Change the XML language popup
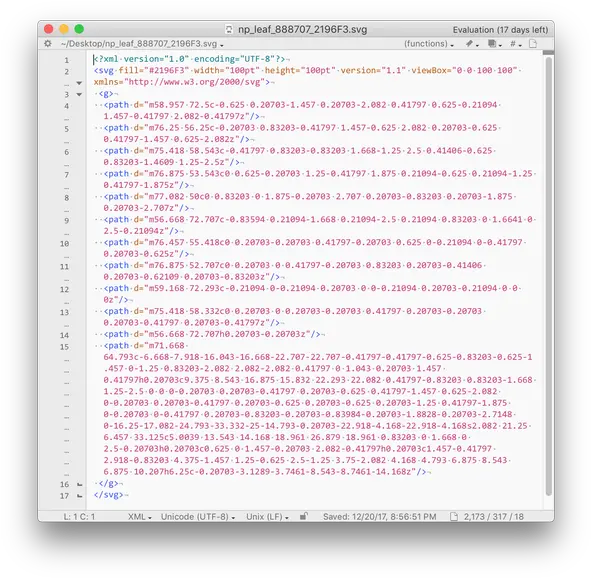 coord(139,517)
